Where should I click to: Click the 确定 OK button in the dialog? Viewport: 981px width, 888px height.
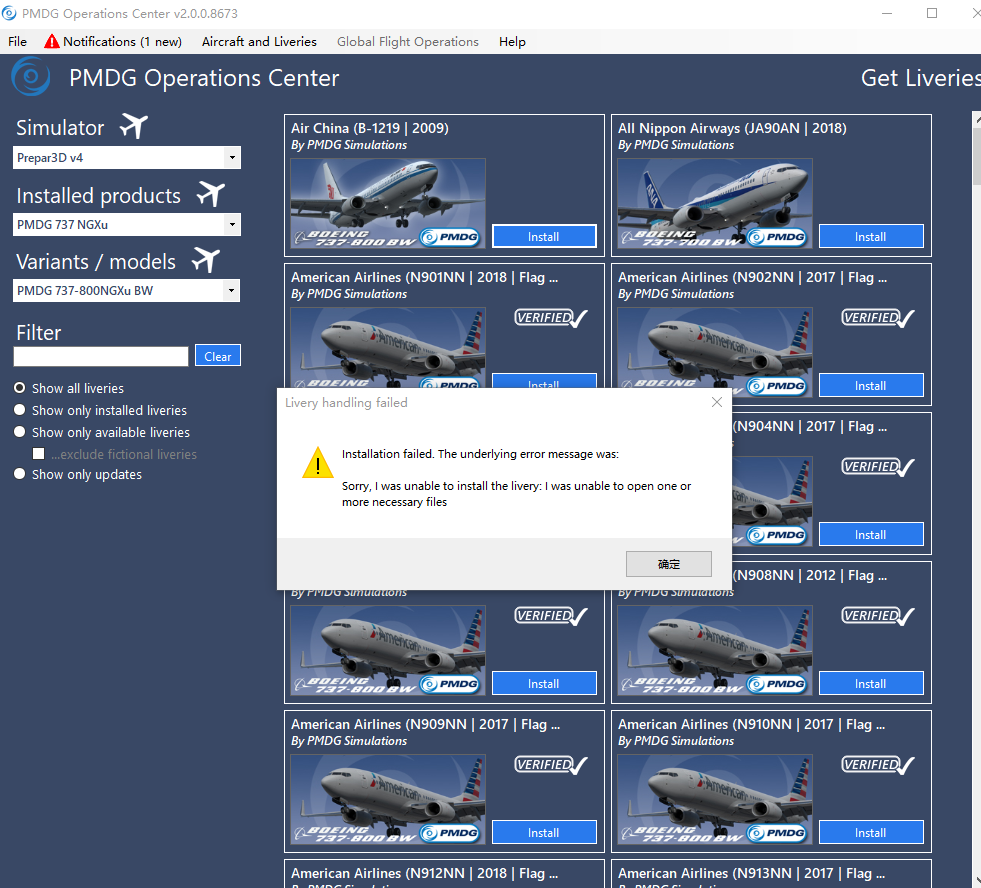point(669,564)
